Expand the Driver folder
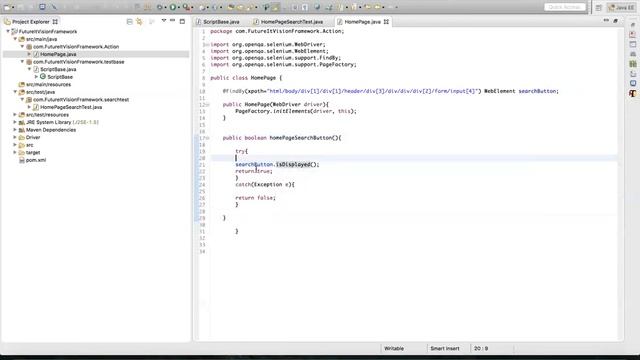The height and width of the screenshot is (360, 640). click(x=15, y=137)
